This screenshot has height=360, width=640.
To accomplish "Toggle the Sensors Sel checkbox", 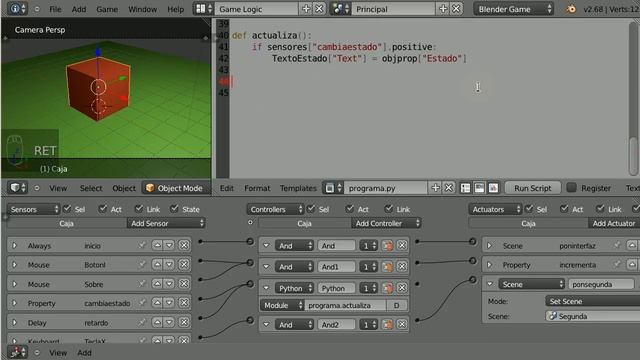I will tap(67, 209).
